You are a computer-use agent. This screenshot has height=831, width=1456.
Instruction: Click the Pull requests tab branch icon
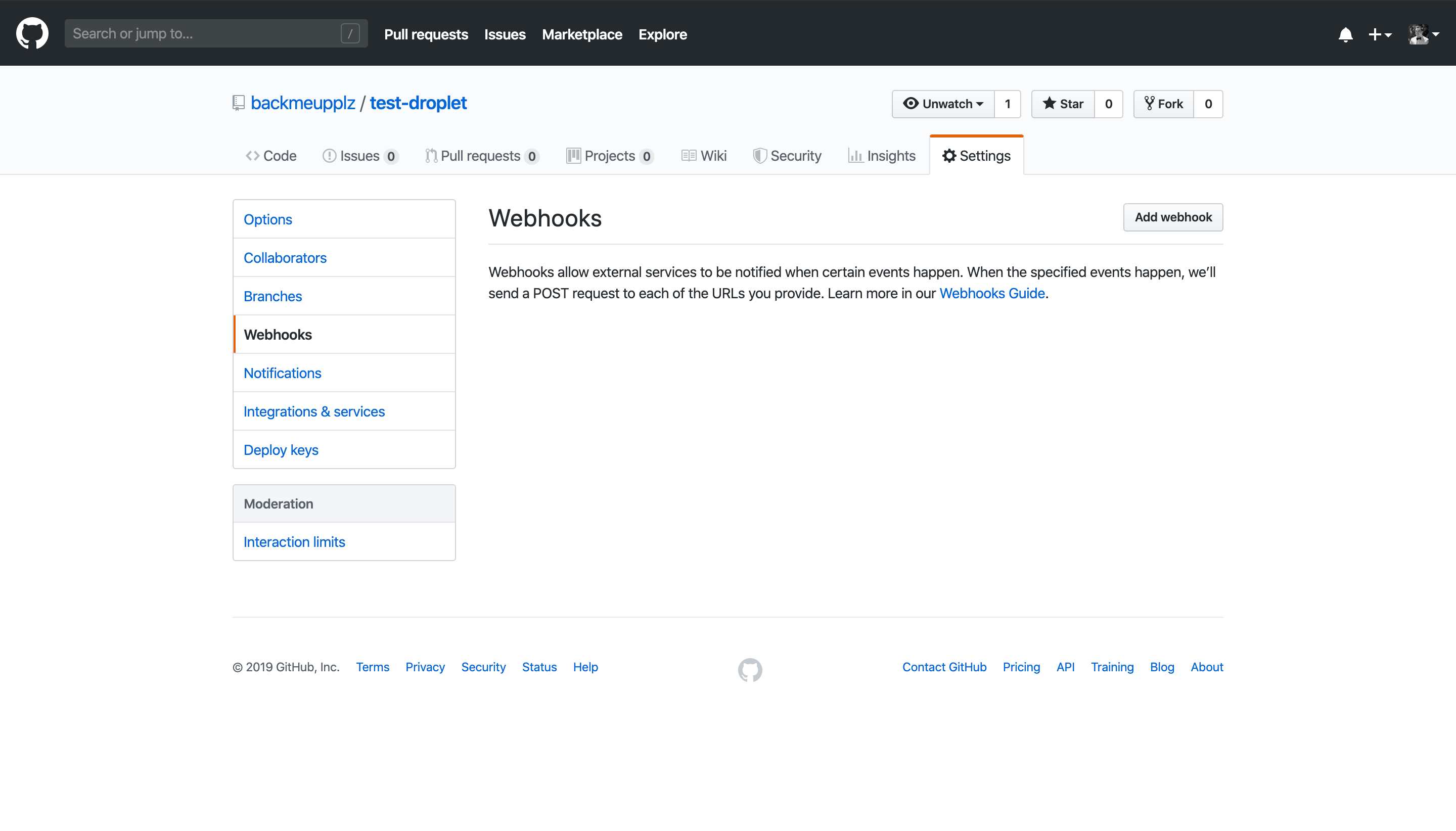click(x=431, y=156)
